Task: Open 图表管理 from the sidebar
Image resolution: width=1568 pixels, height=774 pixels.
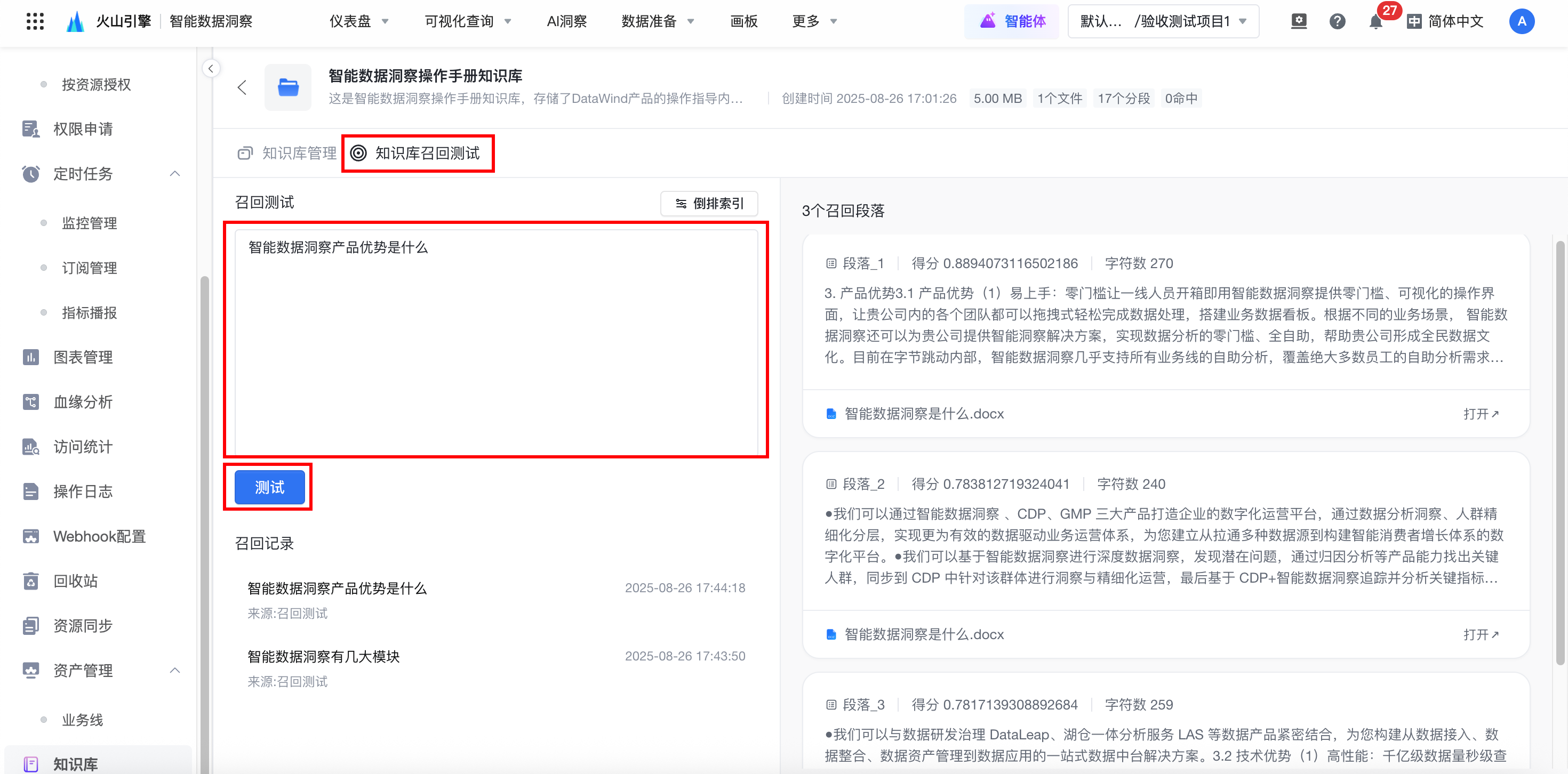Action: (83, 357)
